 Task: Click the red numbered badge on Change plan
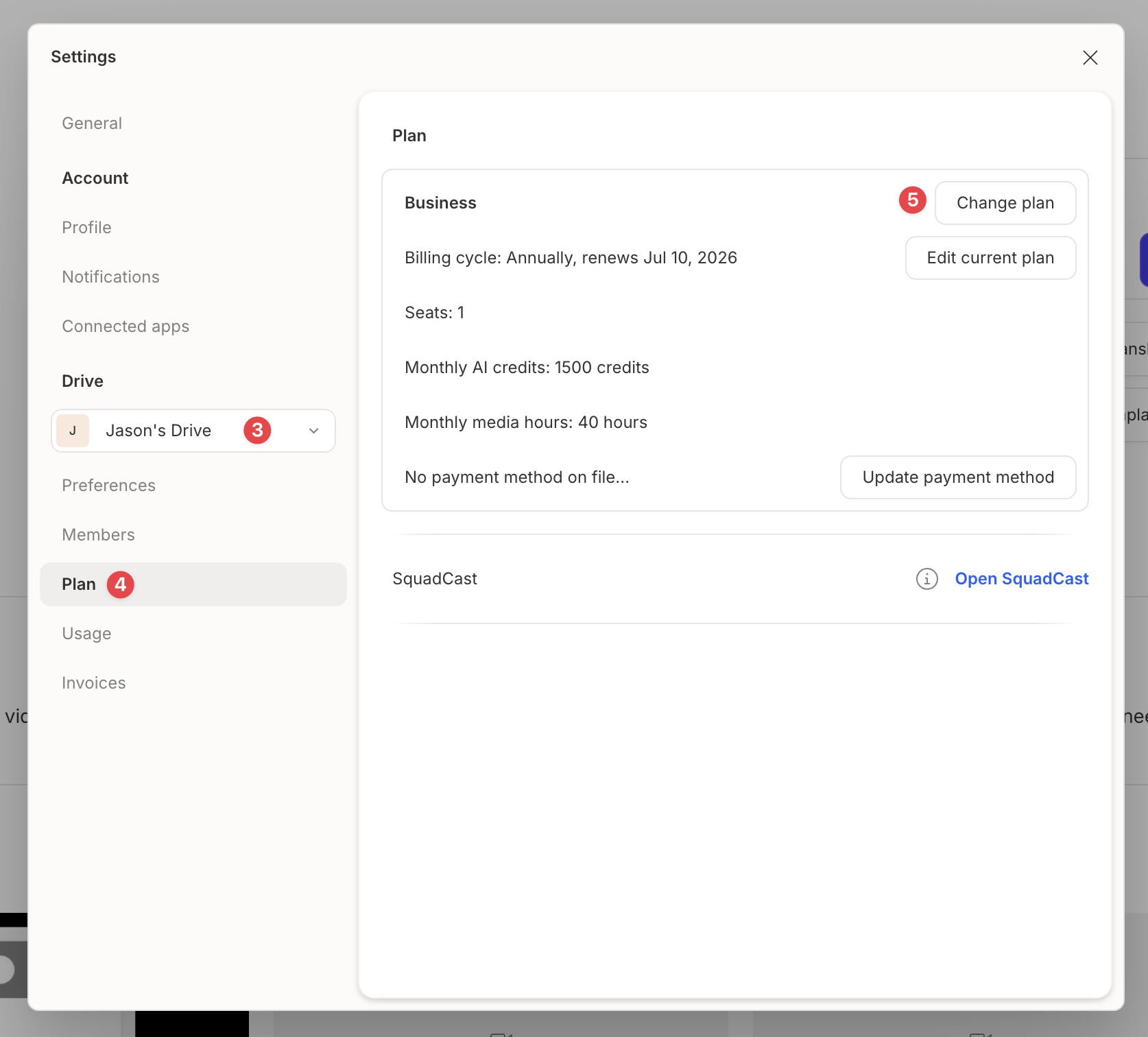pos(912,200)
